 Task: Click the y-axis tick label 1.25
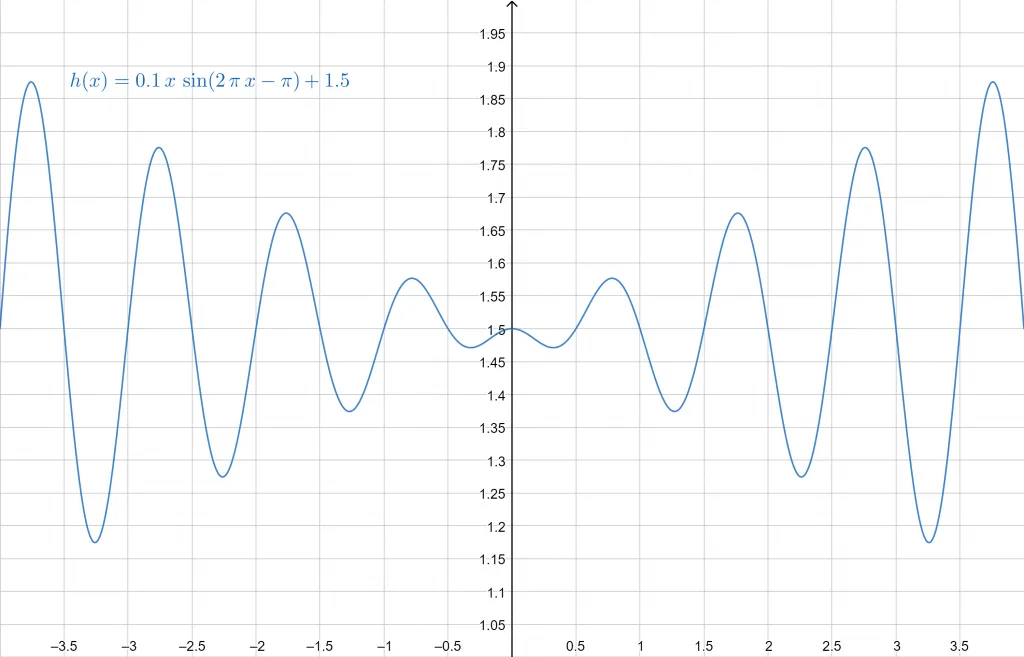[491, 494]
